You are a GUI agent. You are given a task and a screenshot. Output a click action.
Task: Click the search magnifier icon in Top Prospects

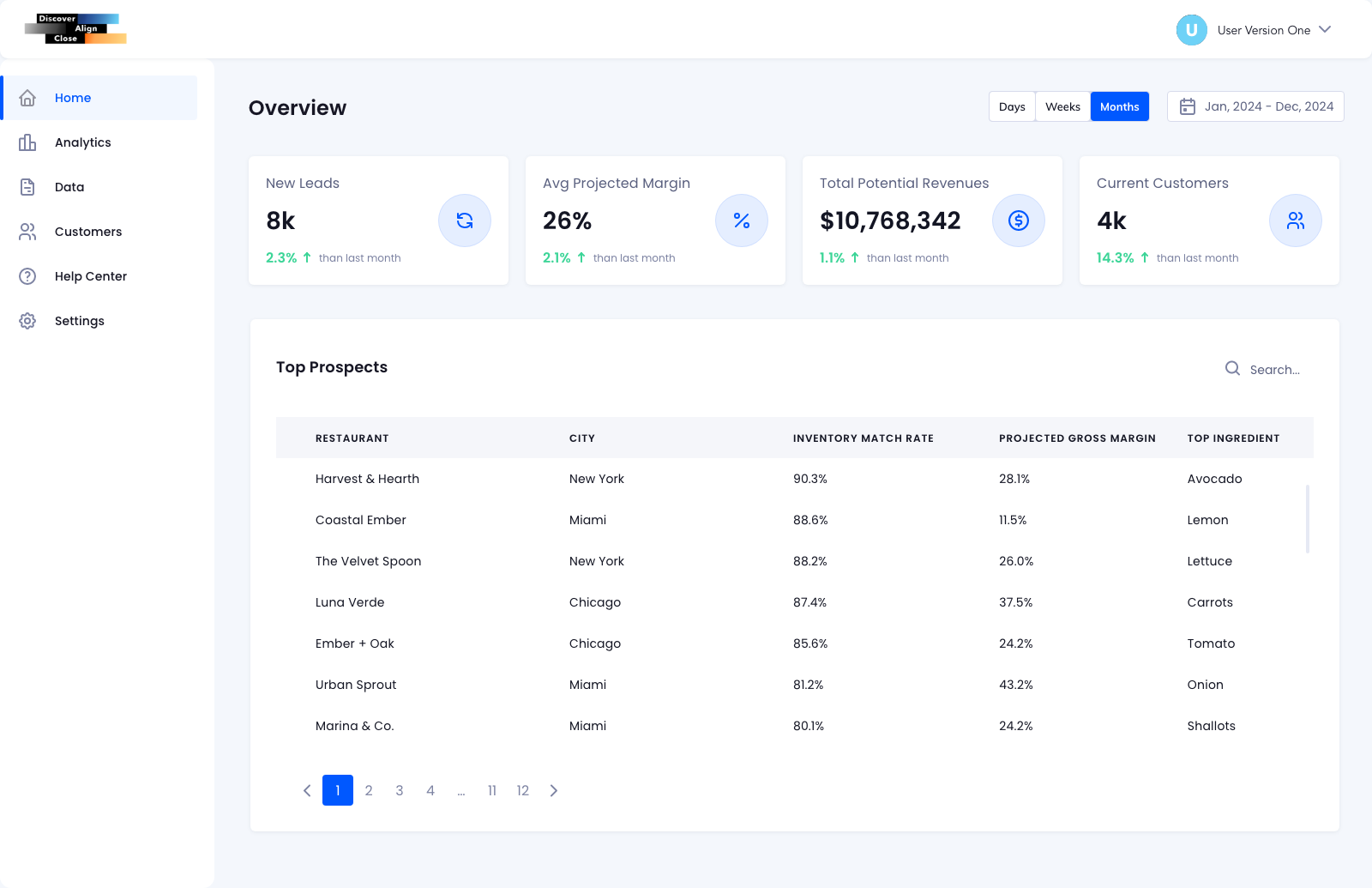pyautogui.click(x=1232, y=368)
